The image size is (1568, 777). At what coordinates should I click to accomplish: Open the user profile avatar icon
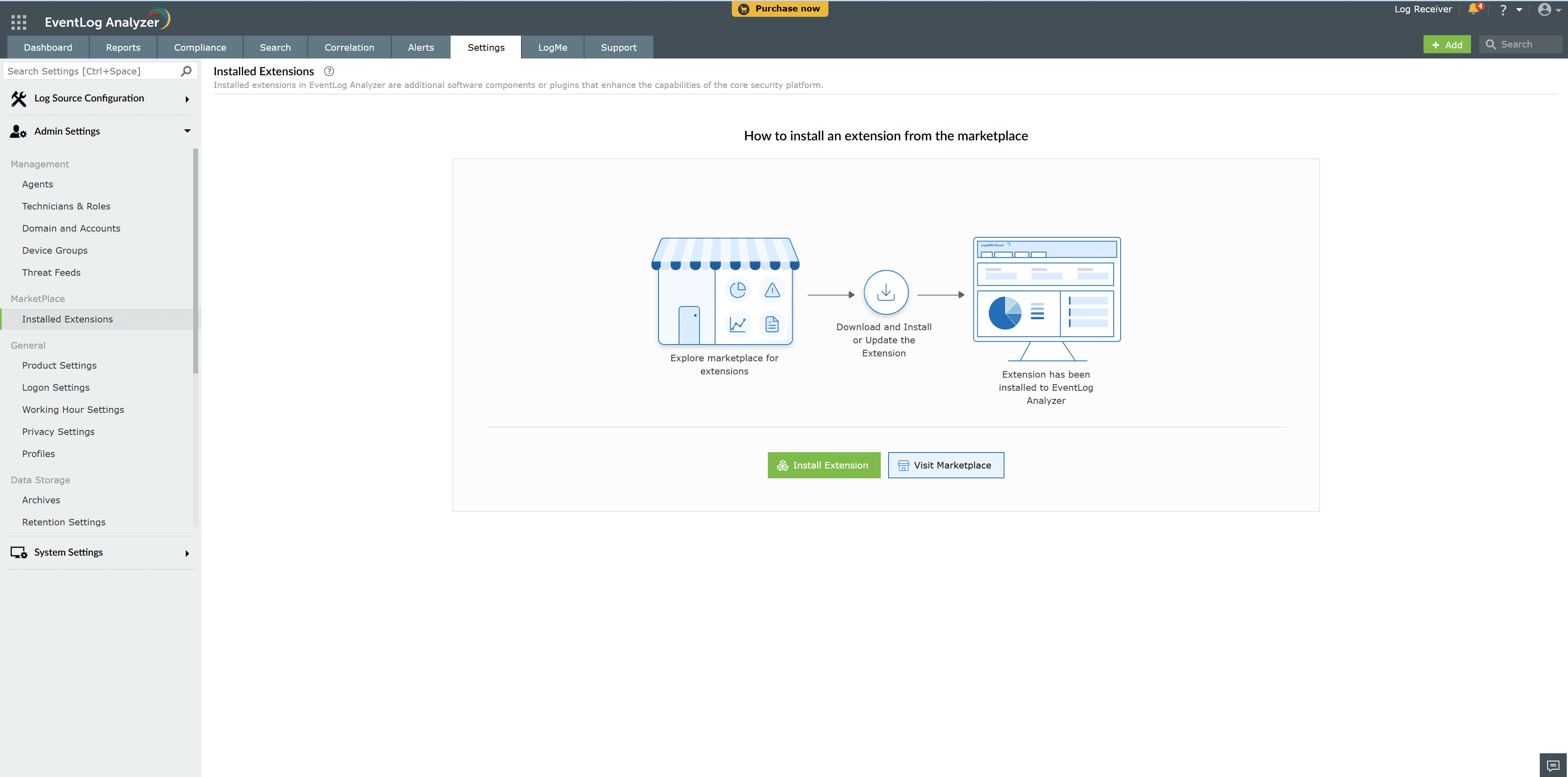click(1544, 9)
